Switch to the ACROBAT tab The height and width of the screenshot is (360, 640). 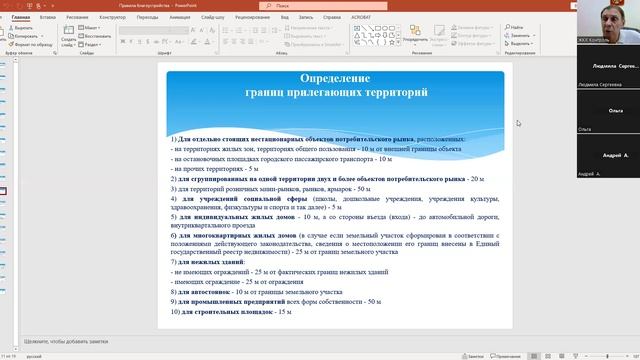tap(361, 17)
